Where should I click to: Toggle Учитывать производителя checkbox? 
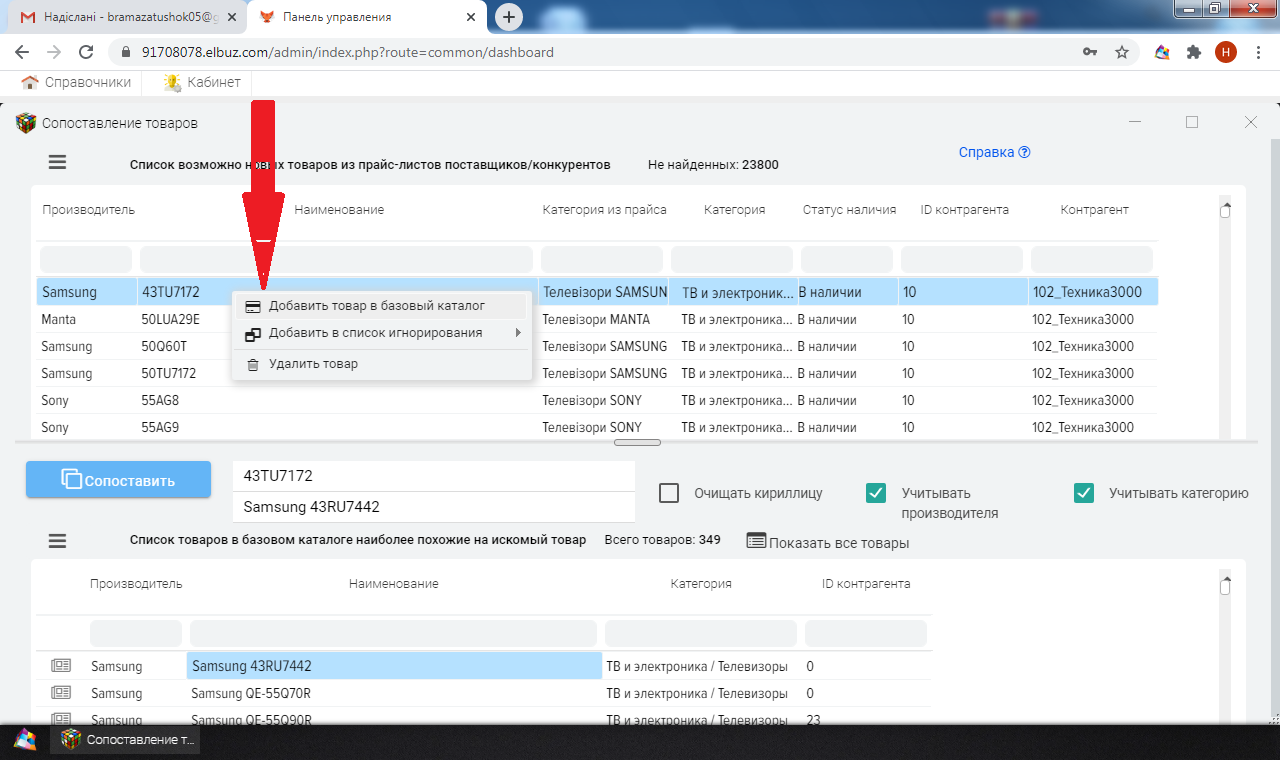[x=876, y=493]
